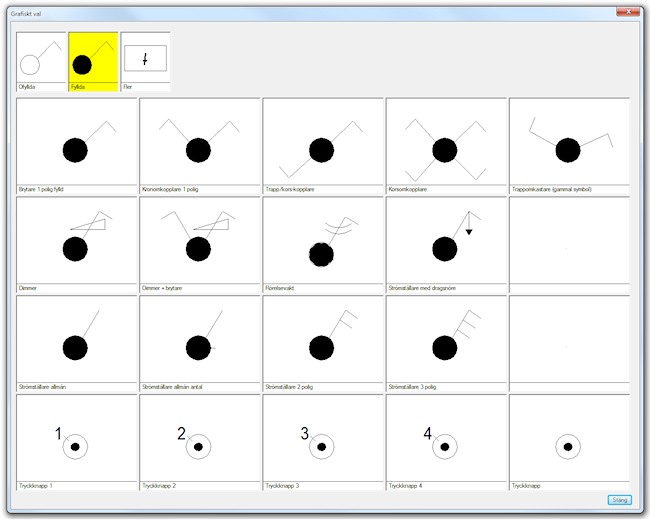650x523 pixels.
Task: Select the Brytare 1-polig fylld symbol
Action: [77, 144]
